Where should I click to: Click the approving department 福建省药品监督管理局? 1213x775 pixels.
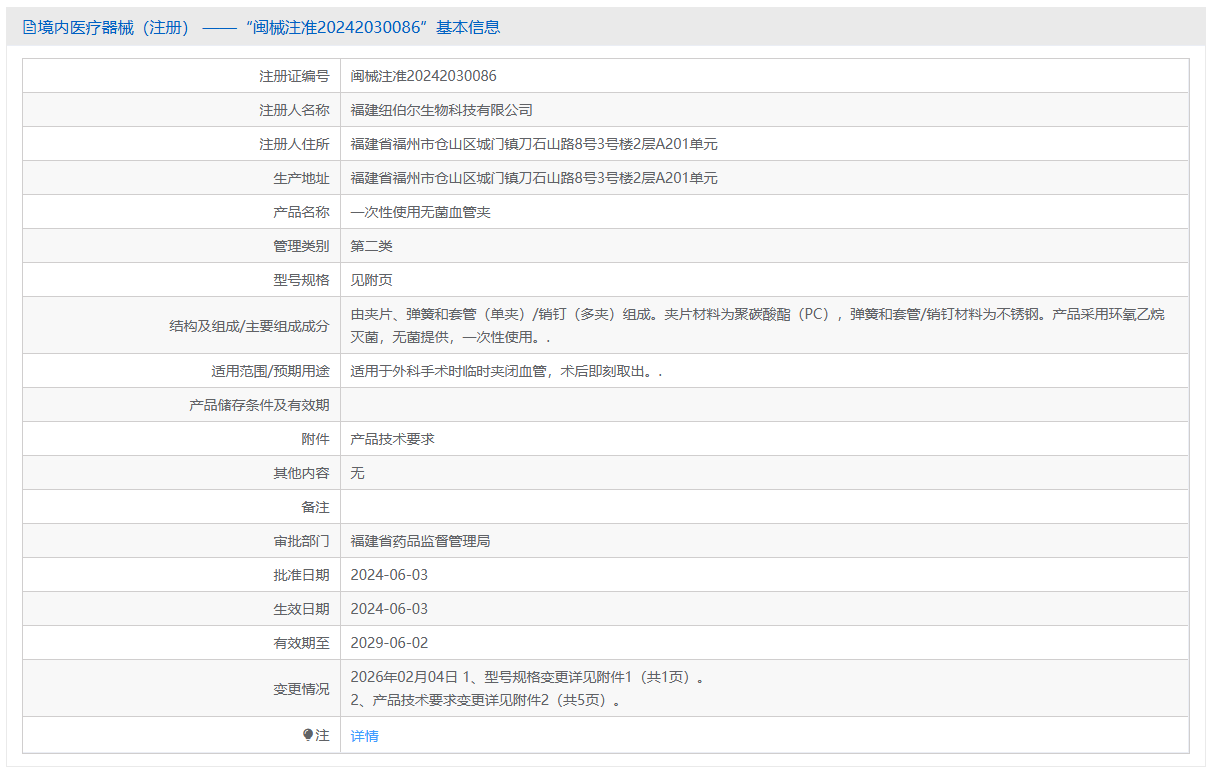pos(421,541)
